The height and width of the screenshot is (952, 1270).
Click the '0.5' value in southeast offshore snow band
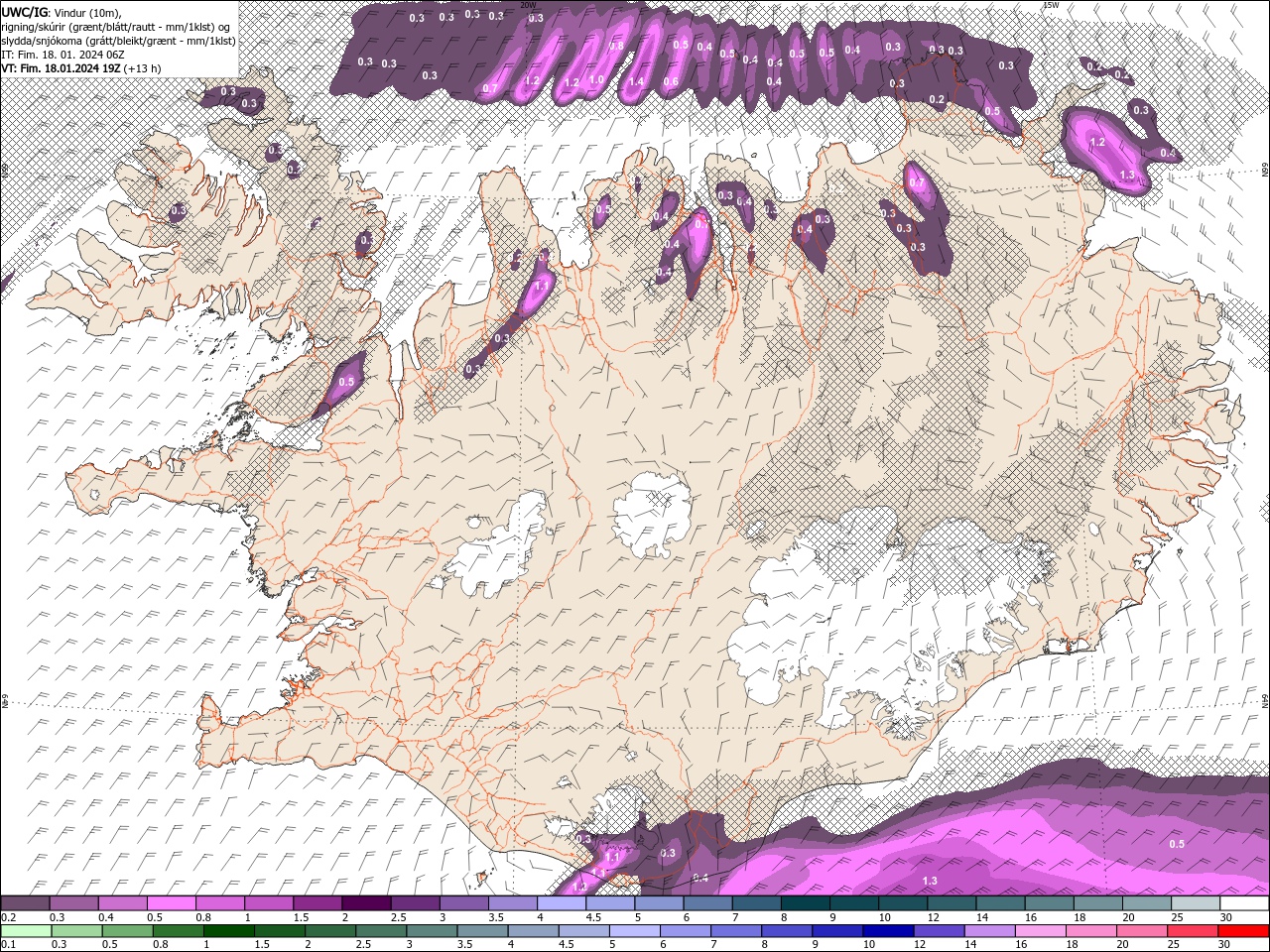pyautogui.click(x=1177, y=844)
